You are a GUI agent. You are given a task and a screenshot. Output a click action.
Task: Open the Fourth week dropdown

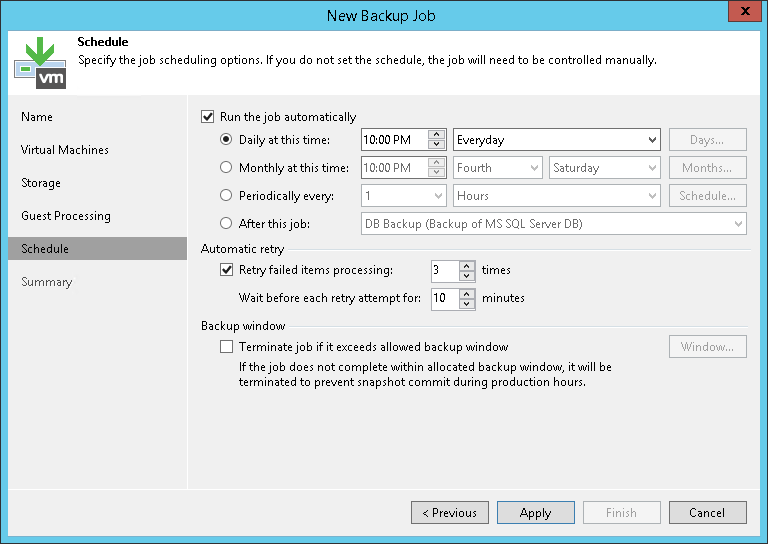point(497,167)
